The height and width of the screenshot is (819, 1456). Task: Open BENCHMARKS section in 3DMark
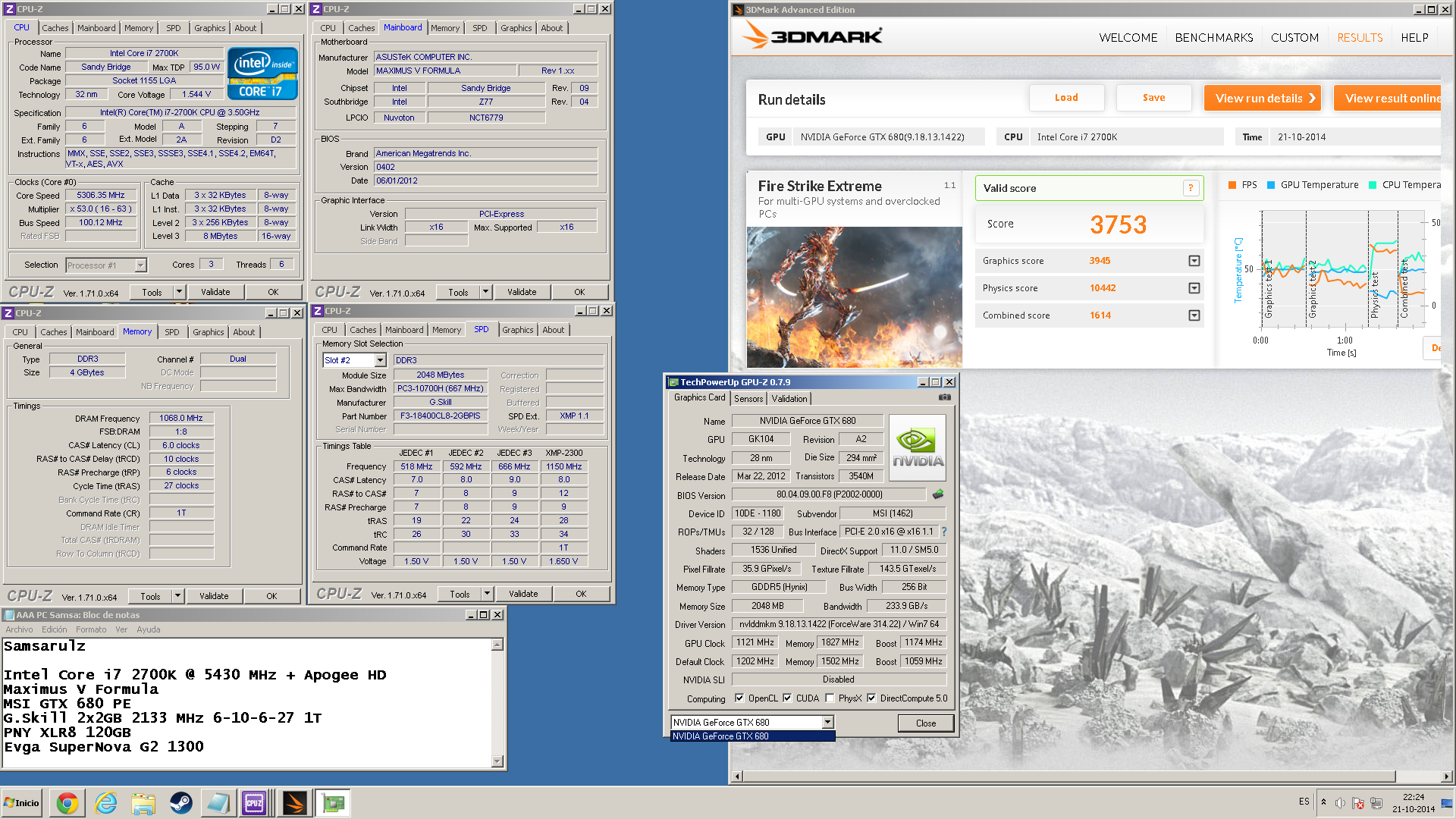tap(1214, 38)
